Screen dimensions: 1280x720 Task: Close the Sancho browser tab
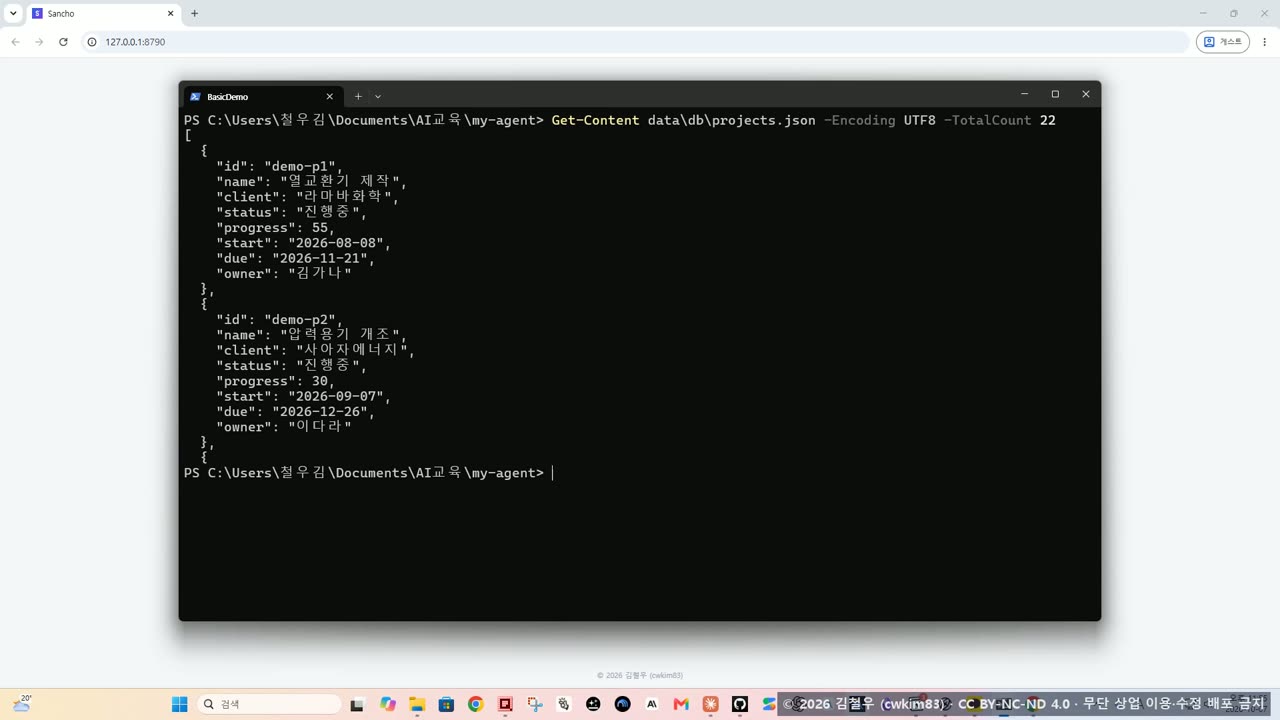(170, 14)
